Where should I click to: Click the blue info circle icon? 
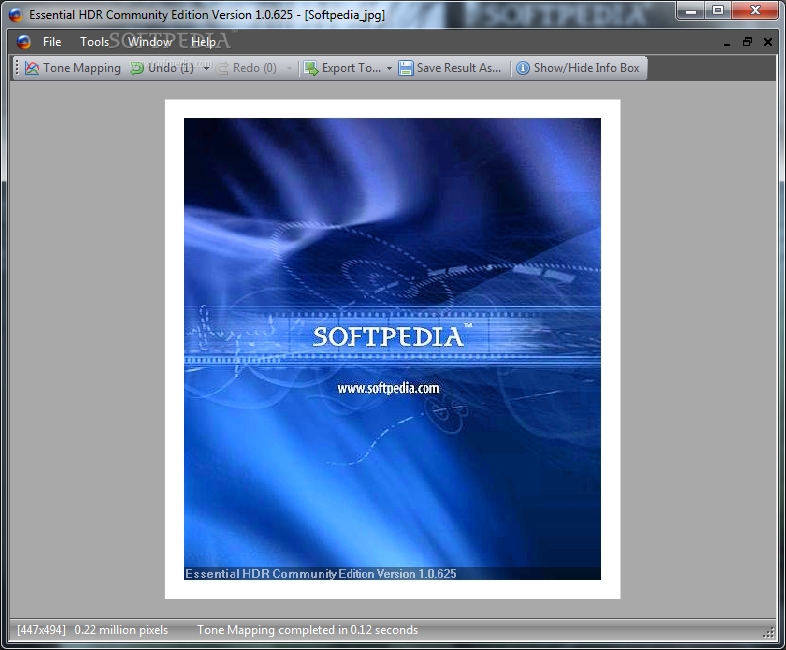tap(523, 68)
